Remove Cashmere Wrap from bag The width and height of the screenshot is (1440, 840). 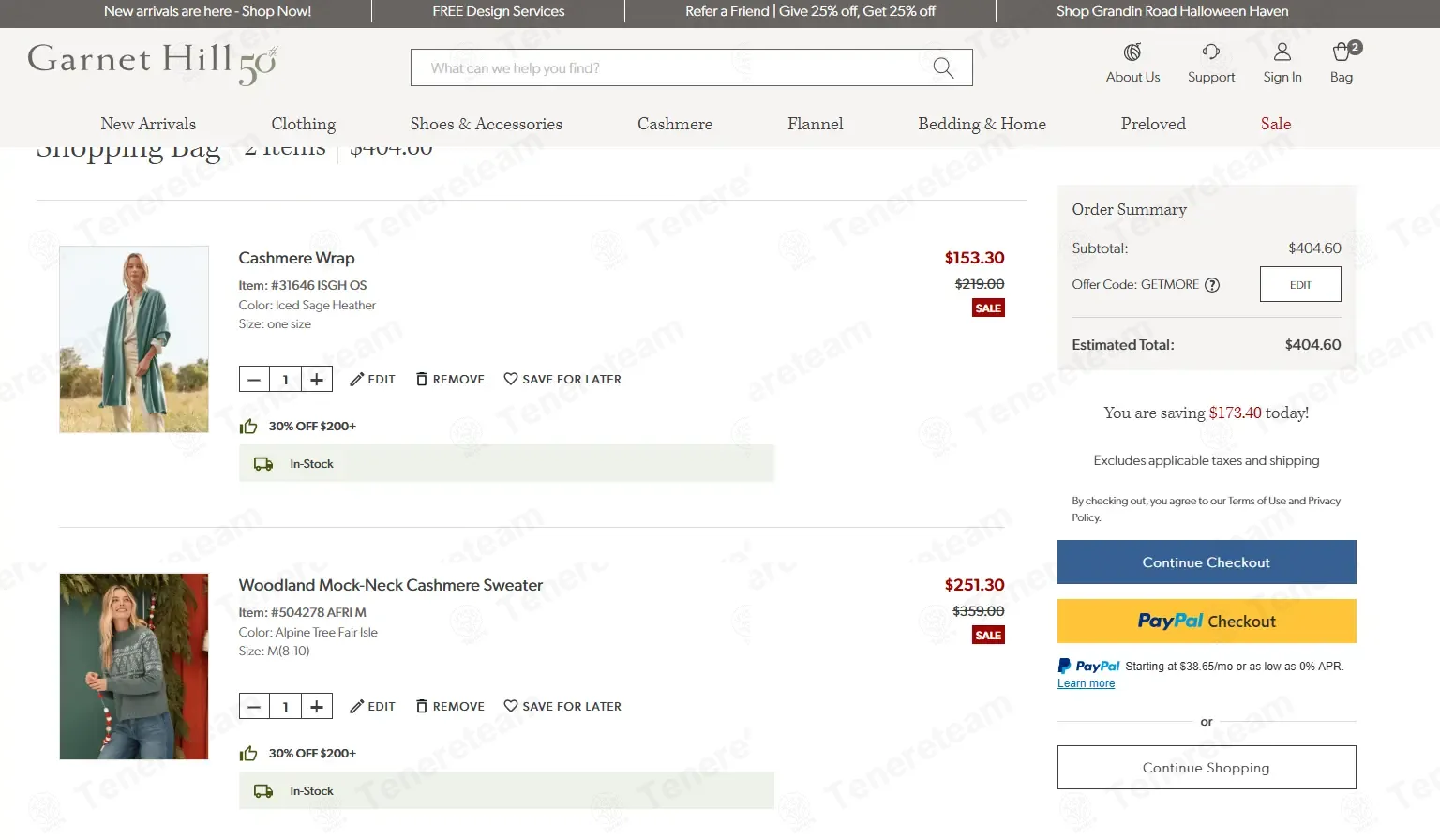click(x=450, y=380)
